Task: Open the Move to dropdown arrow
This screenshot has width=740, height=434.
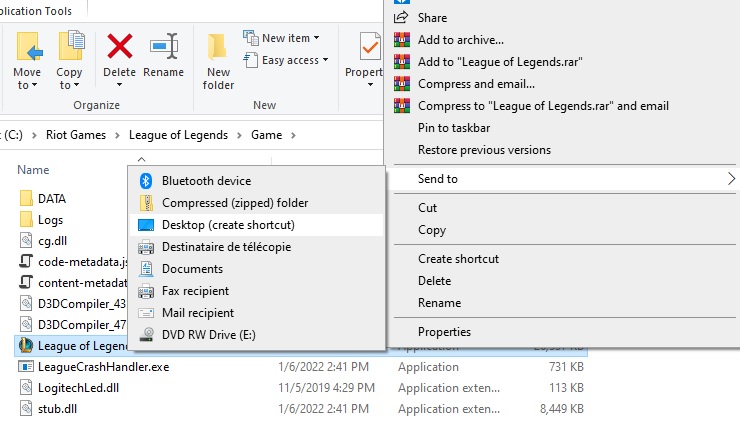Action: (x=34, y=85)
